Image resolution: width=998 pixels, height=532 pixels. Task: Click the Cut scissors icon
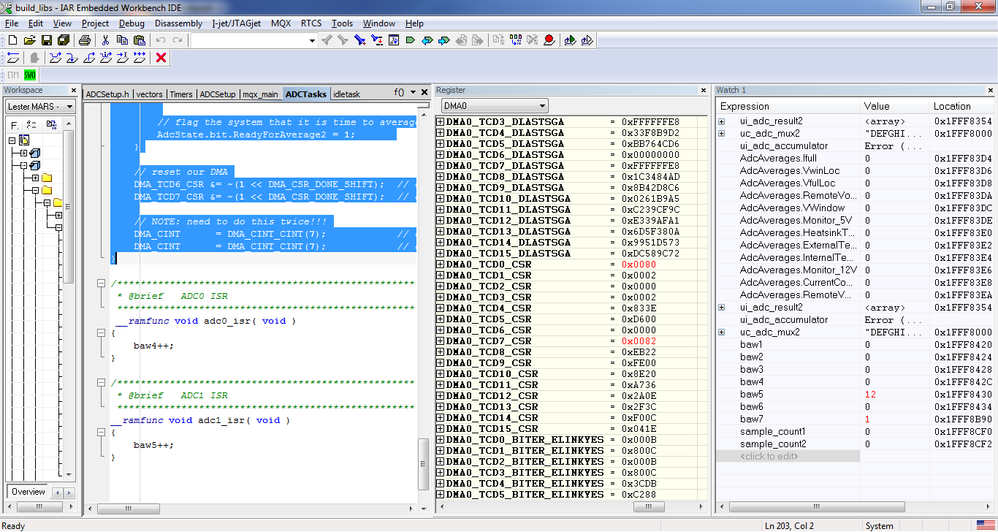pos(106,40)
